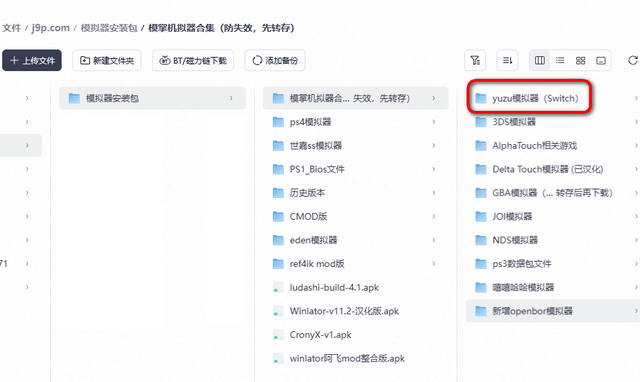Click folder icon of 3DS模拟器
The image size is (640, 382).
click(x=481, y=122)
